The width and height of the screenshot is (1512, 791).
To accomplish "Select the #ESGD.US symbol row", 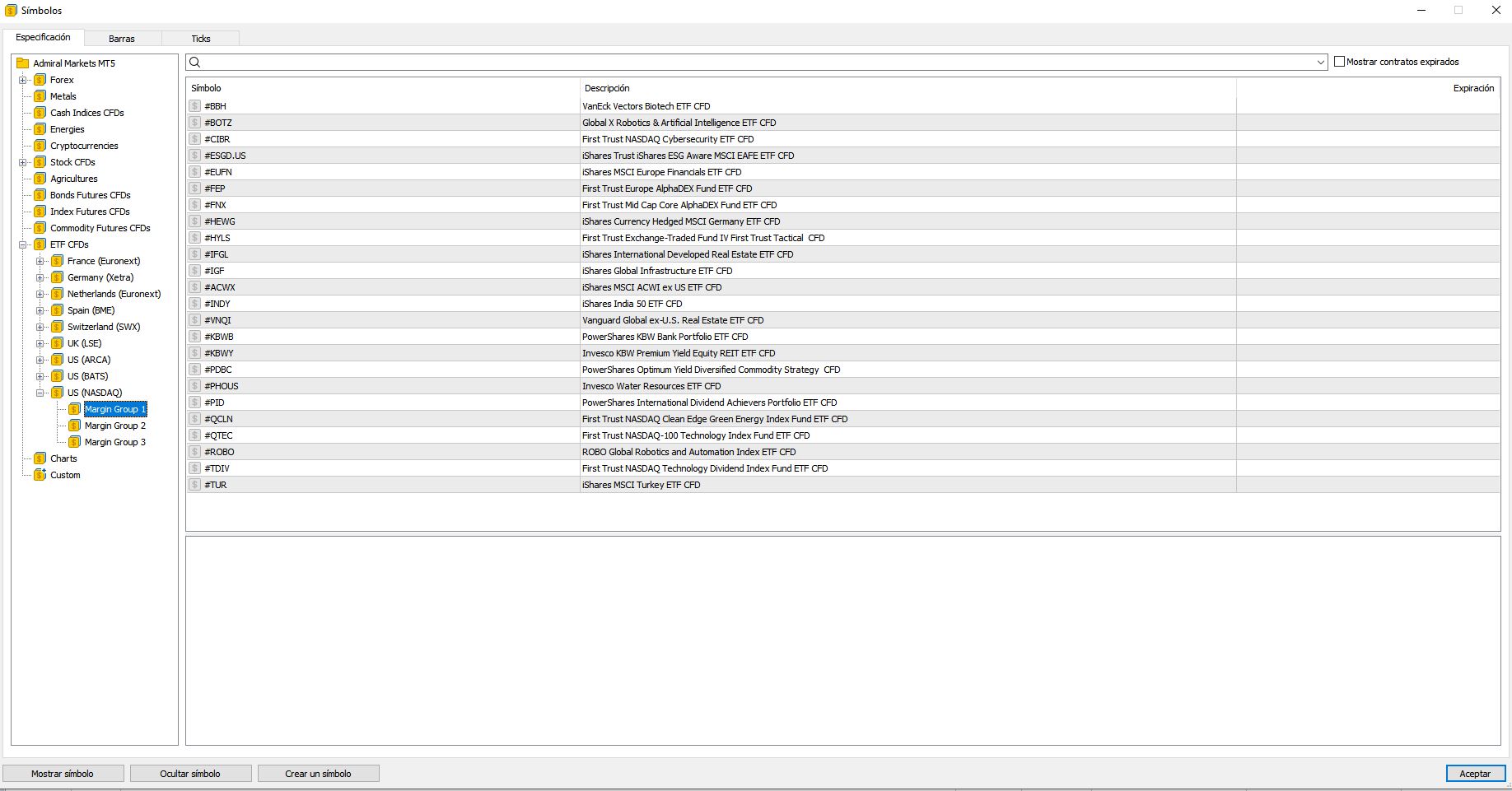I will (843, 156).
